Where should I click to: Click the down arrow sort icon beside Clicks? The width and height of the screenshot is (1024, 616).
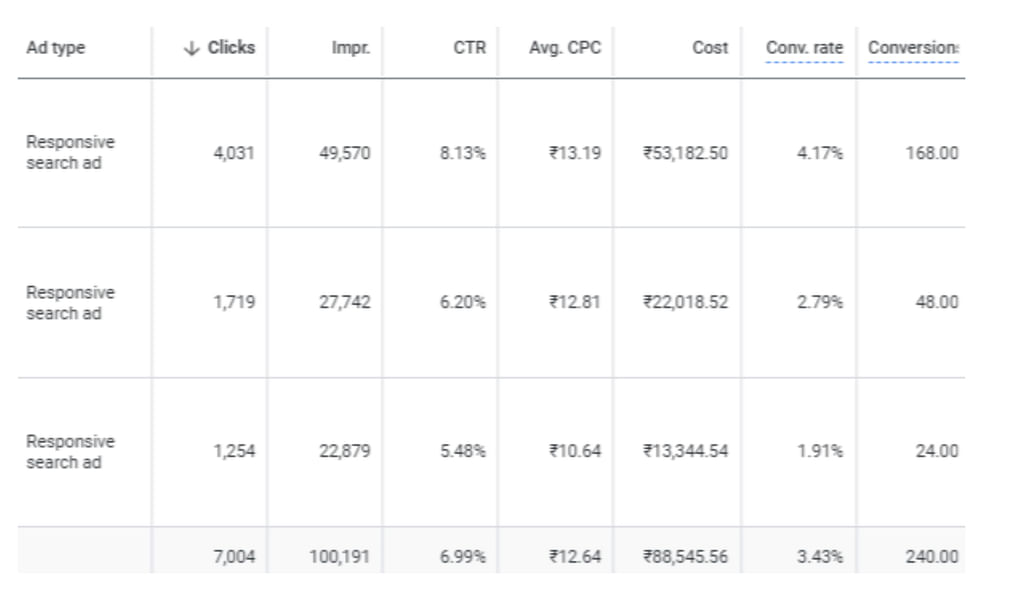(192, 48)
